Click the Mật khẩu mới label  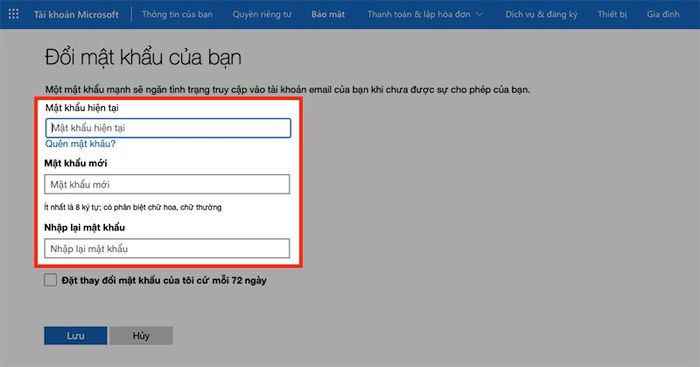pos(75,163)
